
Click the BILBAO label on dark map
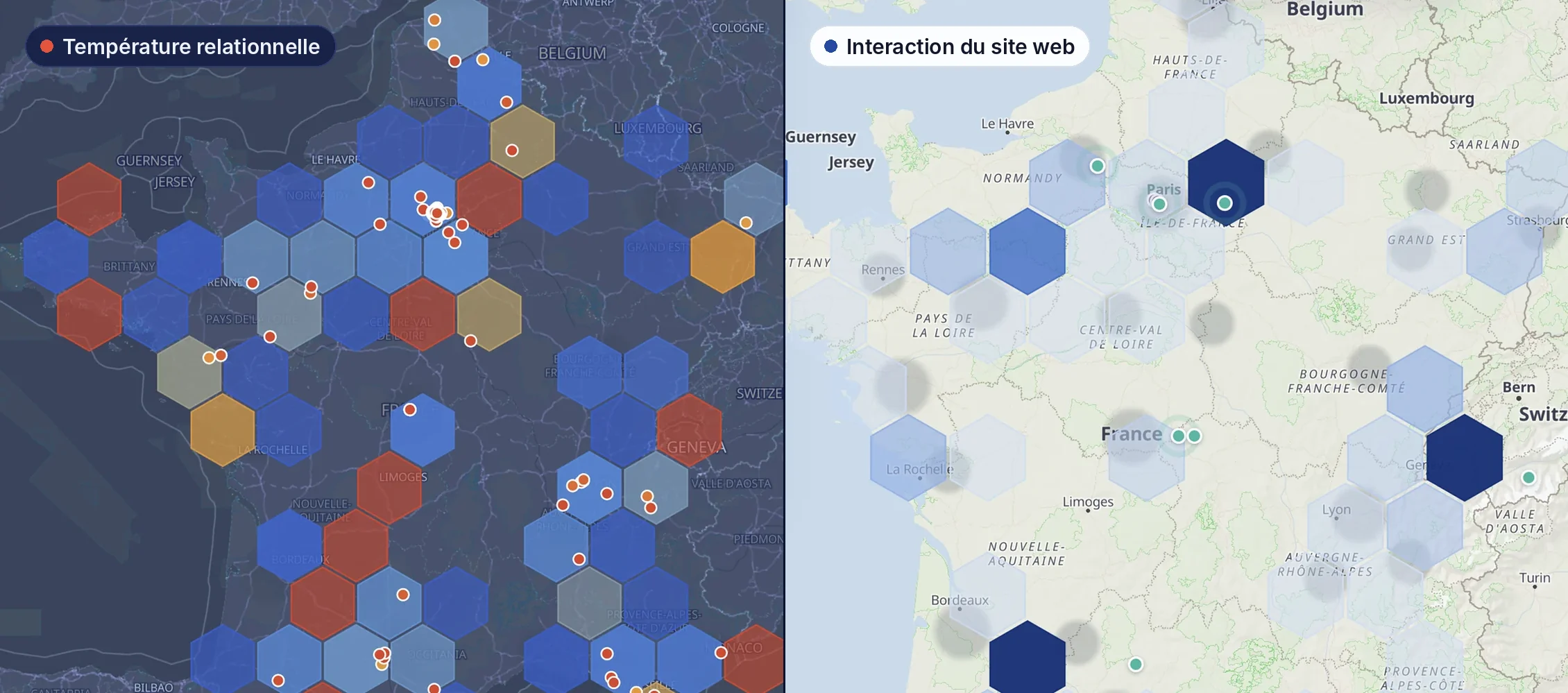pos(153,687)
